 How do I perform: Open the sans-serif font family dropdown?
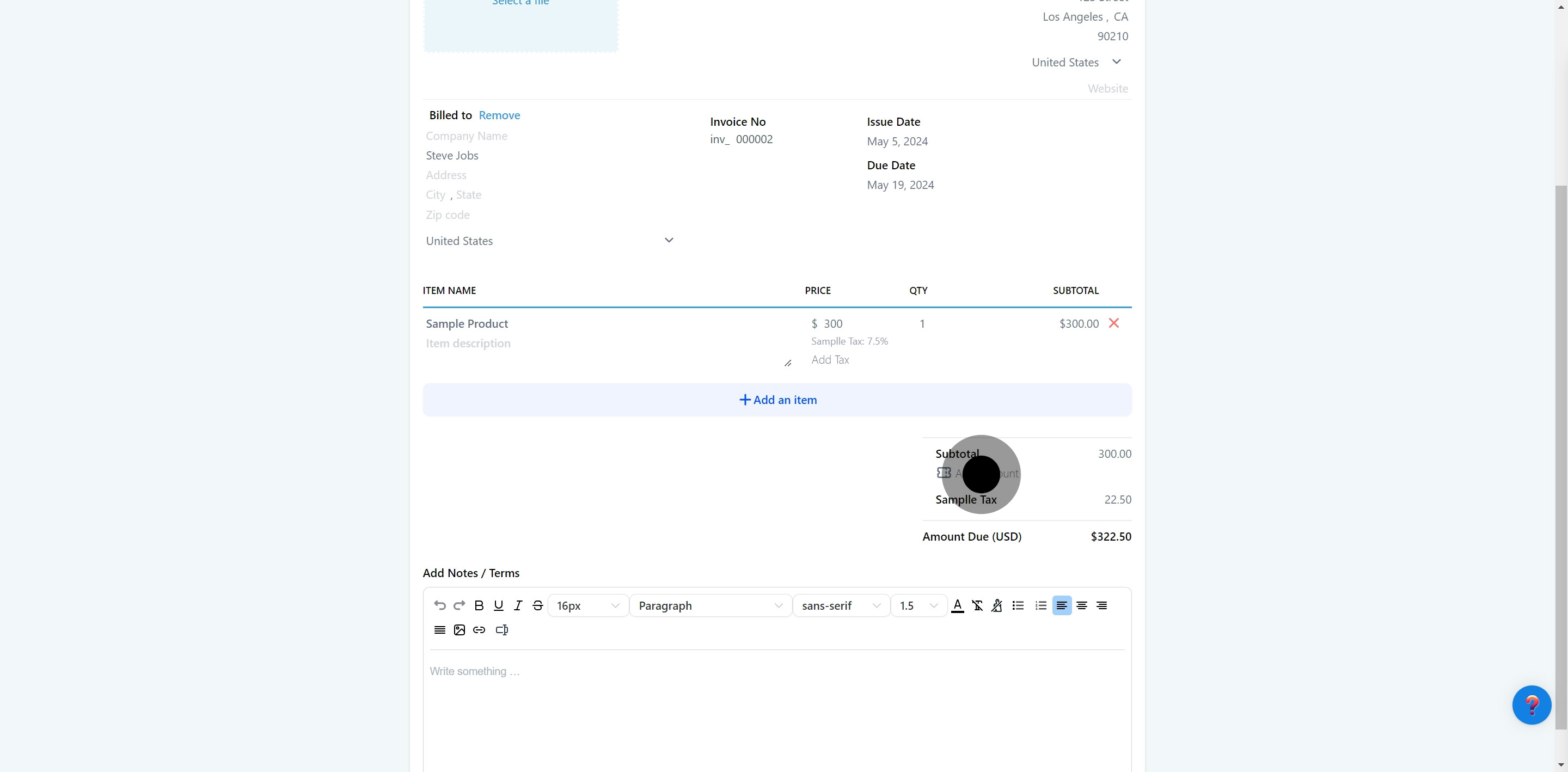(x=841, y=605)
